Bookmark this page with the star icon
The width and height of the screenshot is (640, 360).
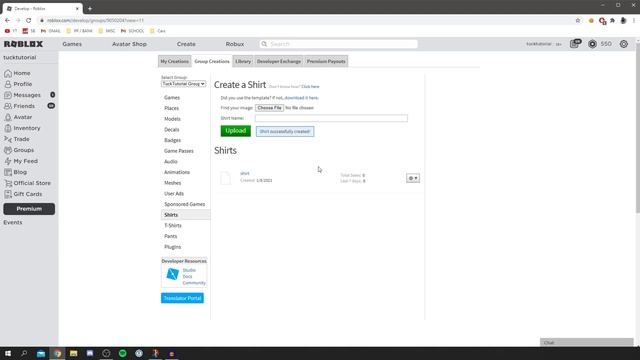pyautogui.click(x=578, y=20)
